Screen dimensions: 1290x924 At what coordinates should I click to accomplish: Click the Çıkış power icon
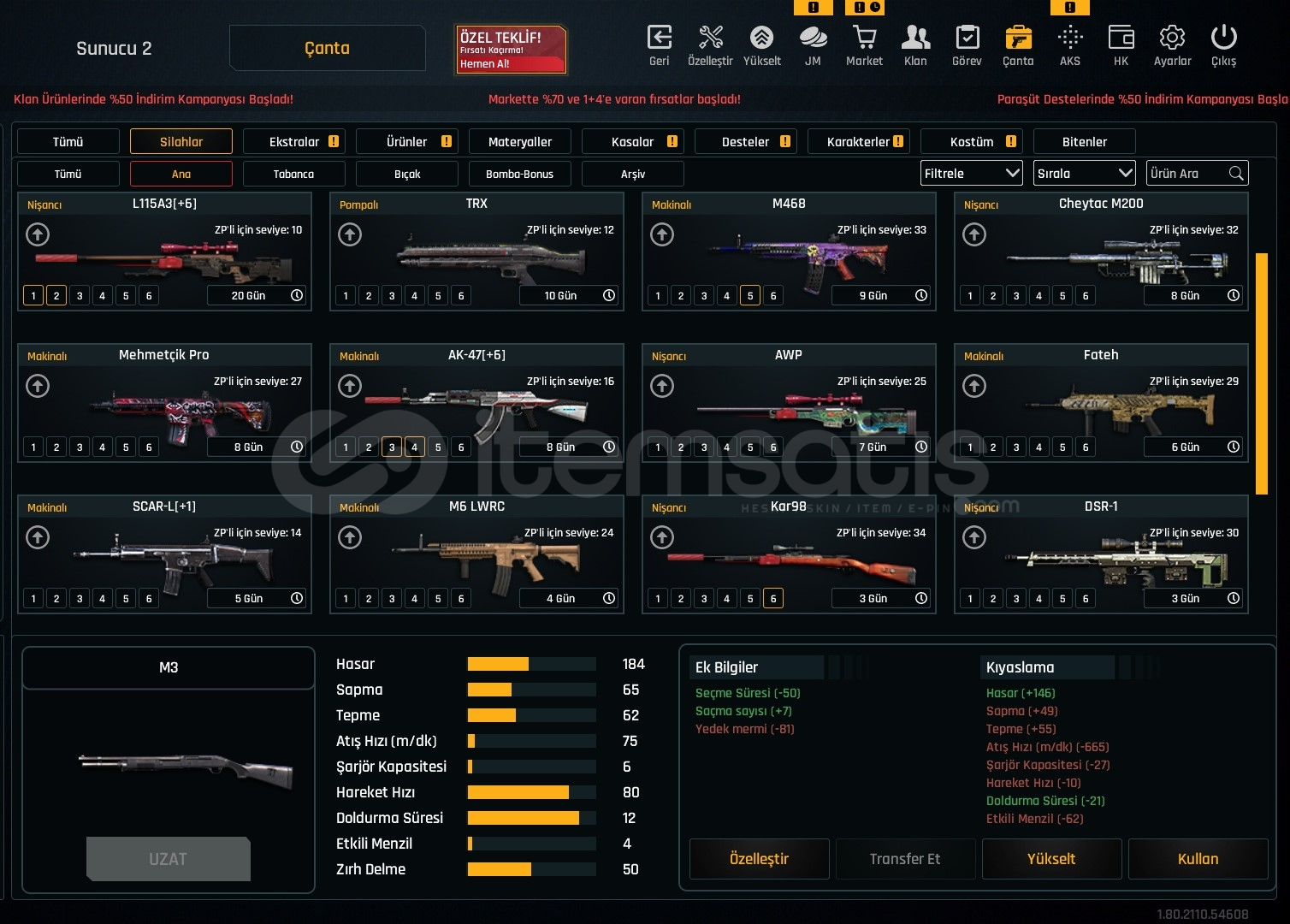1223,38
